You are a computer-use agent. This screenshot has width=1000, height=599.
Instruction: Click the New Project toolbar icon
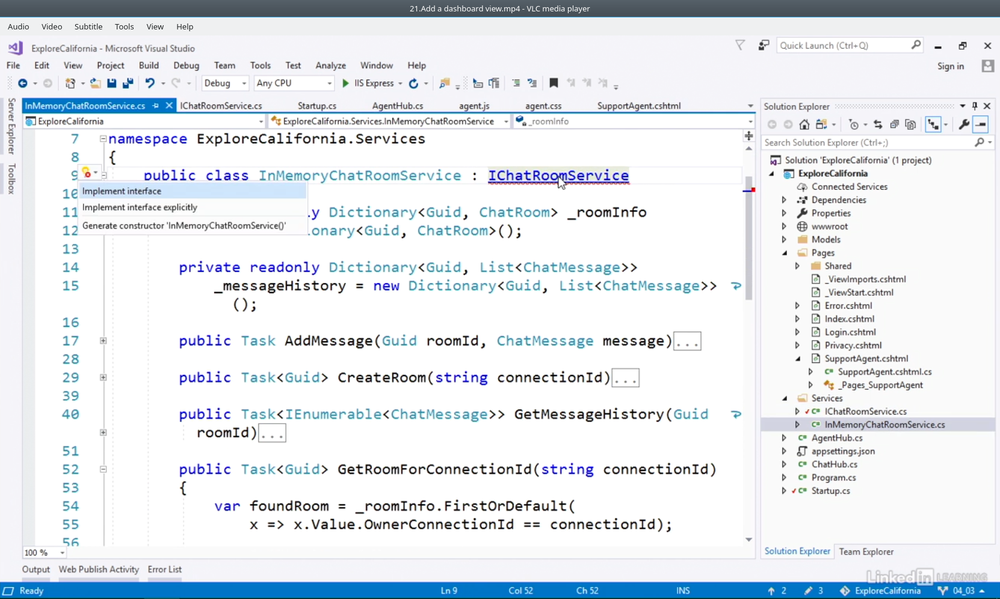pyautogui.click(x=70, y=83)
